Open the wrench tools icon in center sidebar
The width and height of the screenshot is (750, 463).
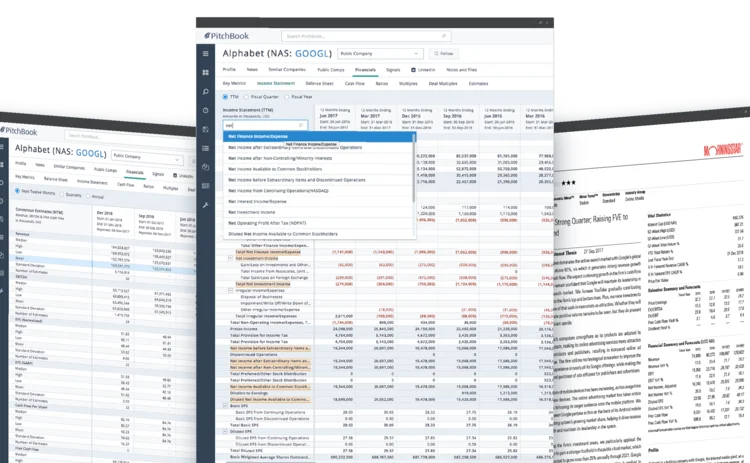(205, 205)
